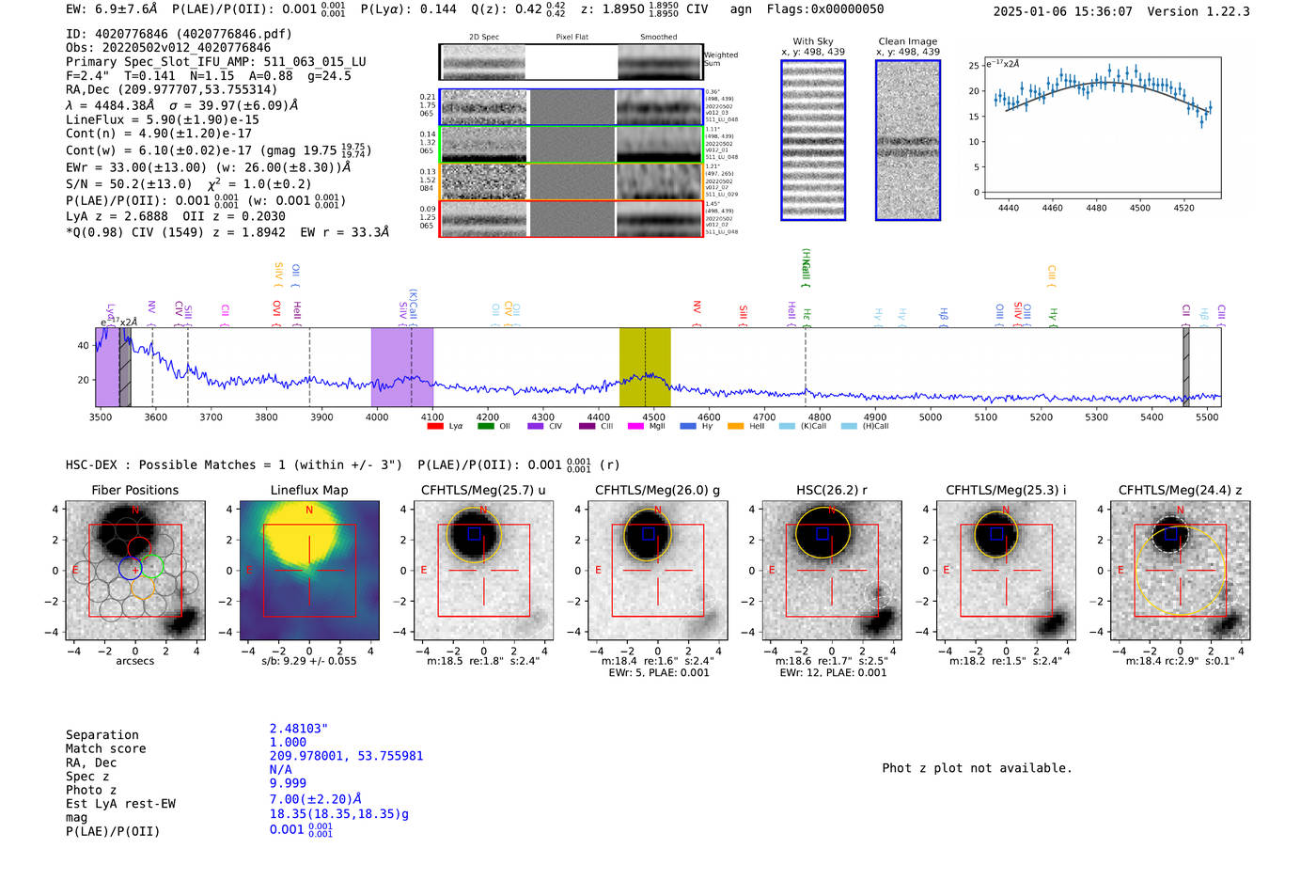The width and height of the screenshot is (1316, 896).
Task: Click the 'Phot z plot not available.' message
Action: point(977,768)
